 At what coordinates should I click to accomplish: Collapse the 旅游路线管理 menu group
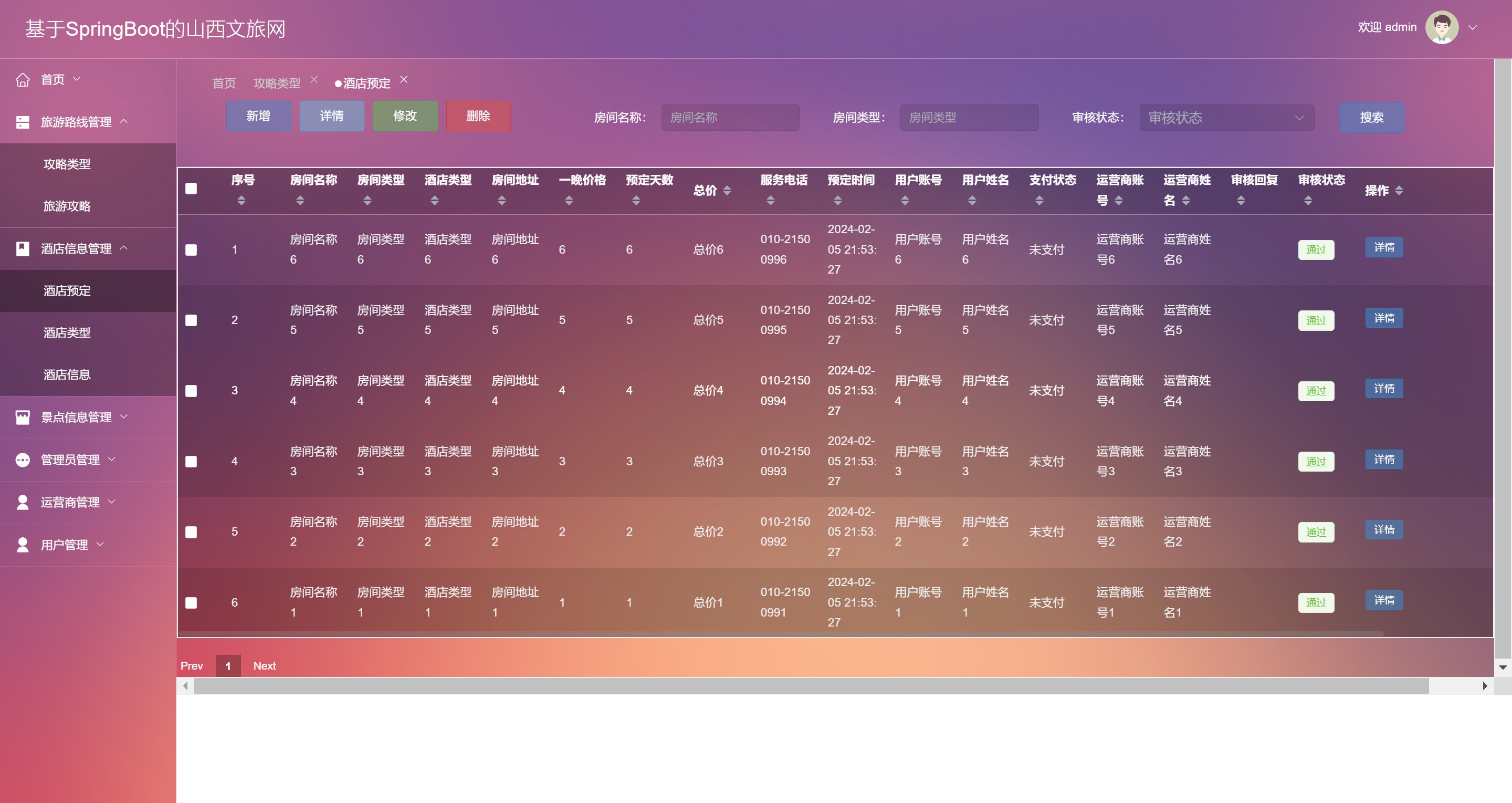[x=123, y=121]
